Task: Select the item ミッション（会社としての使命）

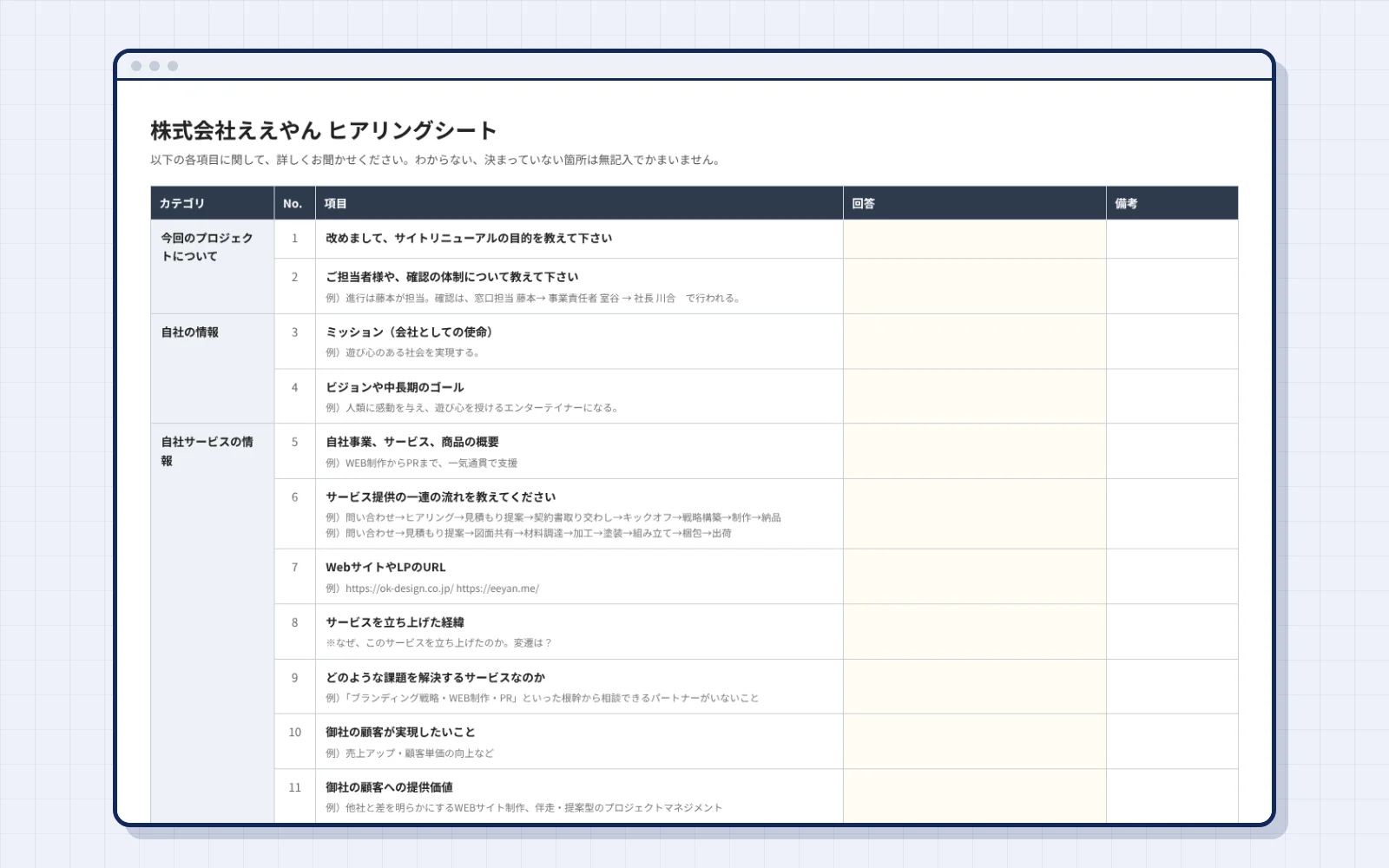Action: point(409,332)
